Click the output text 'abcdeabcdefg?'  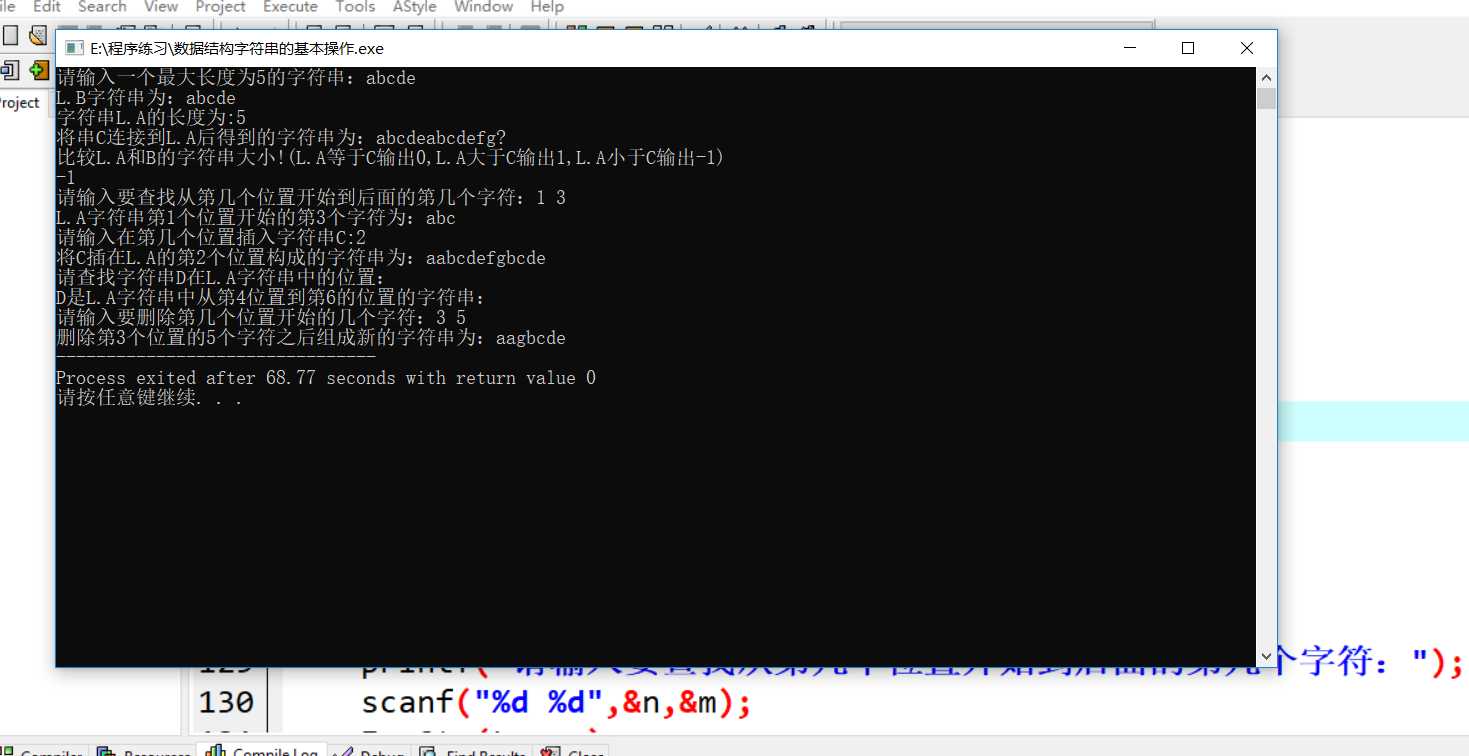pos(441,138)
